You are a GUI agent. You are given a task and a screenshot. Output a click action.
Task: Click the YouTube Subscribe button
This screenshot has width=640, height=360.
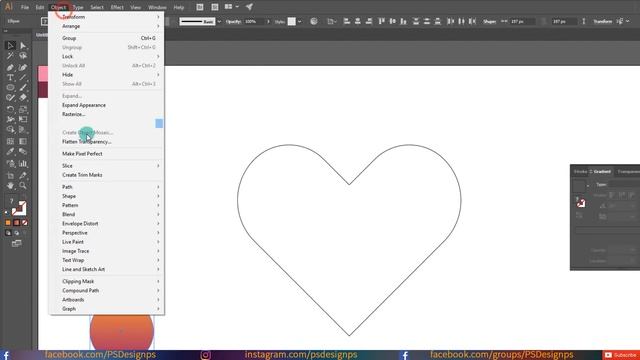pos(621,355)
